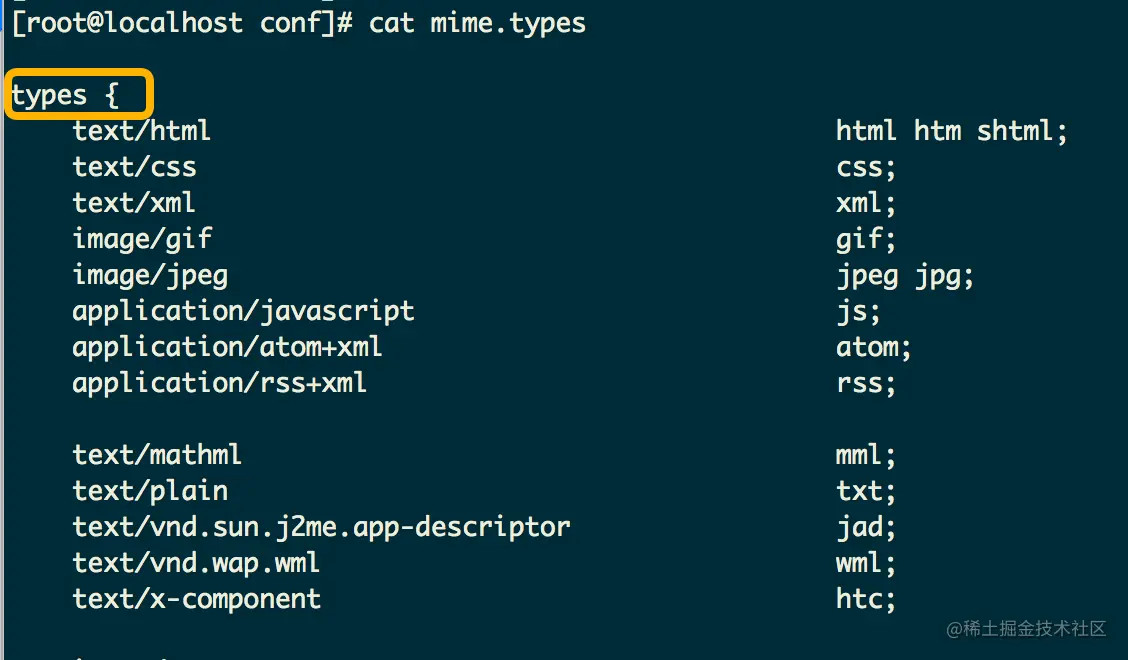Click the text/vnd.wap.wml entry
Screen dimensions: 1128x660
tap(196, 564)
